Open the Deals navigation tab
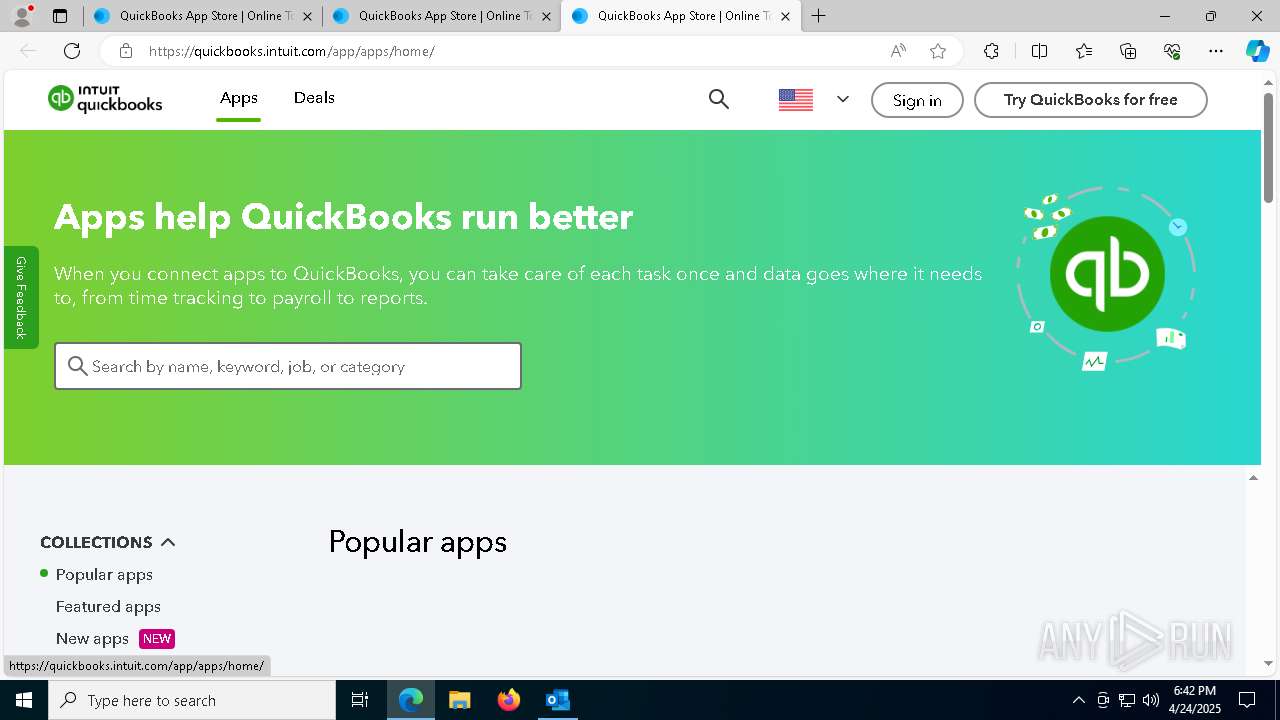 pos(314,98)
